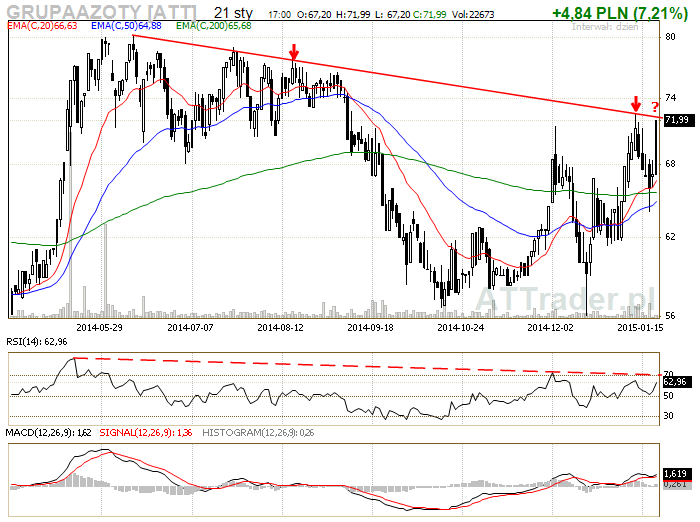Click the HISTOGRAM(12,26,9): 0,26 label
Image resolution: width=700 pixels, height=522 pixels.
tap(258, 432)
